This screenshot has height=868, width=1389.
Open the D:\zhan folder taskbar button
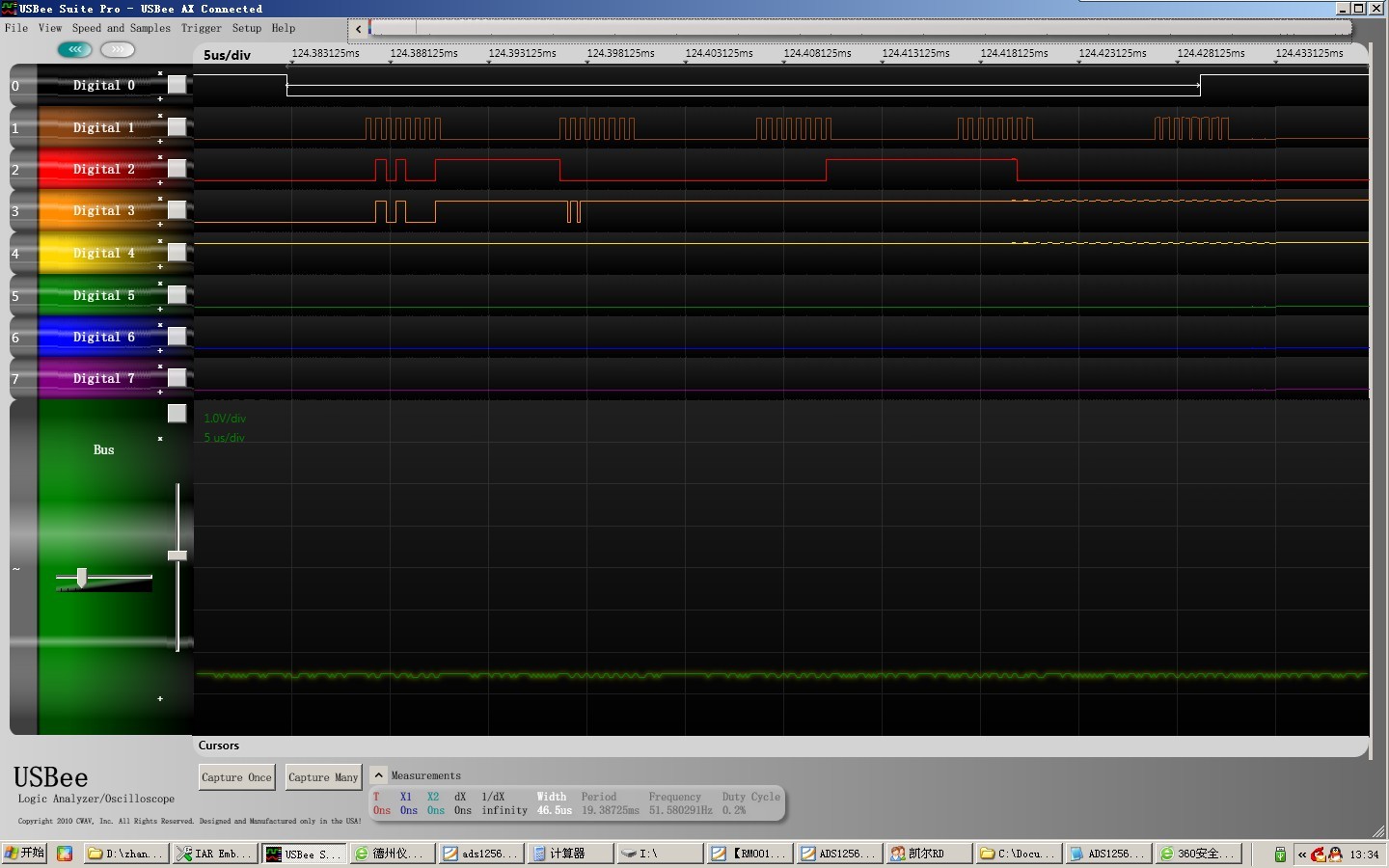click(x=125, y=854)
